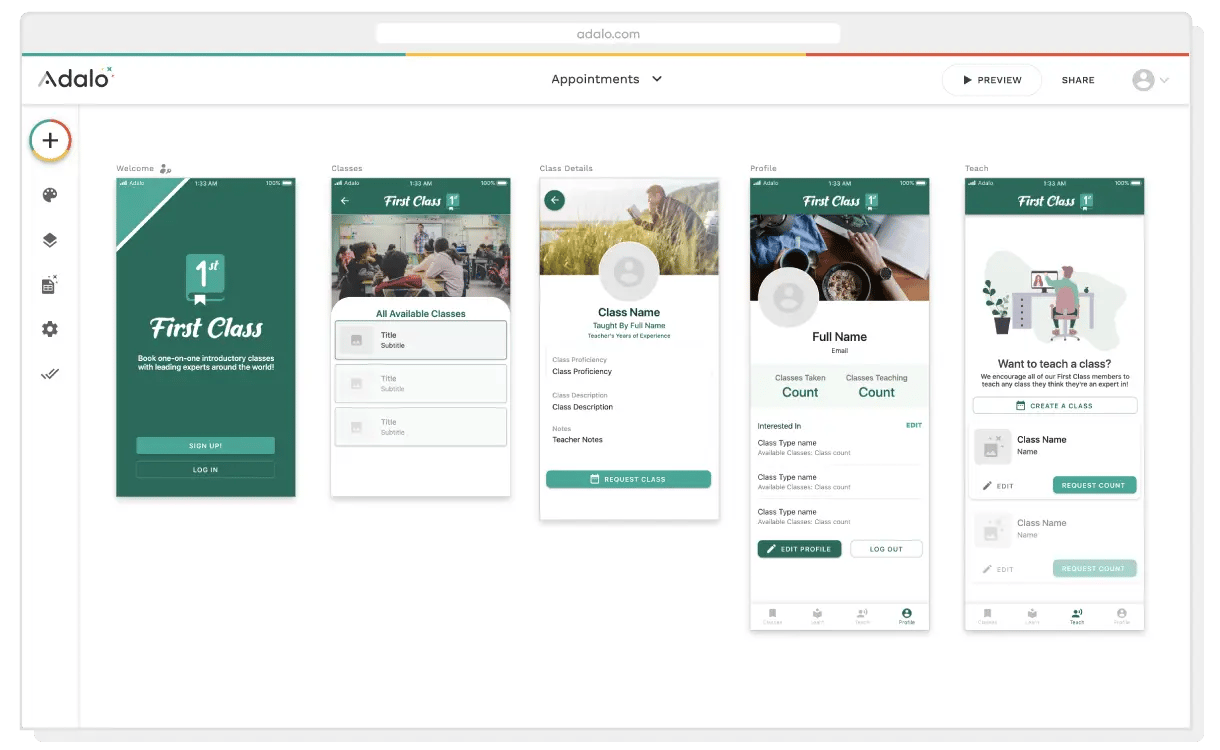Select Teach tab in Teach screen navbar
Image resolution: width=1220 pixels, height=750 pixels.
pos(1076,616)
